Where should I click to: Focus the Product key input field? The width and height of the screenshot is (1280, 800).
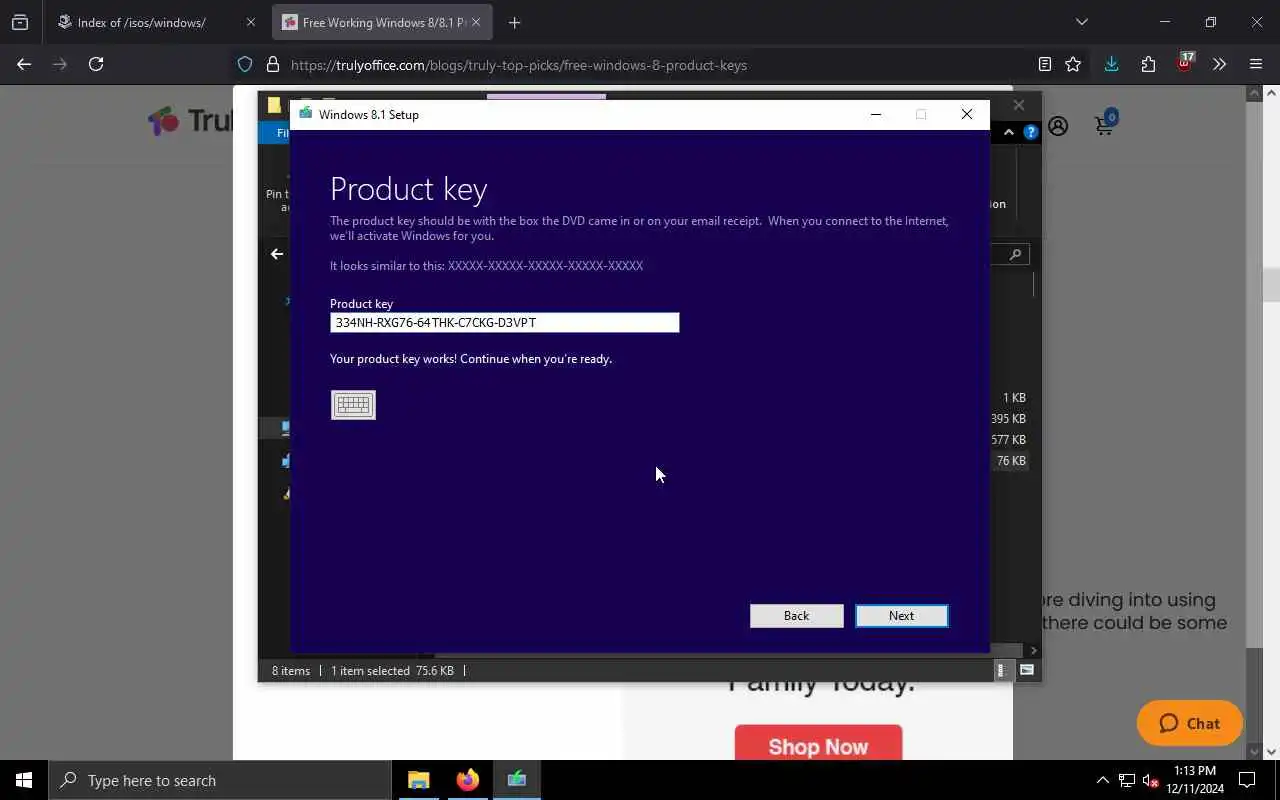pos(505,322)
